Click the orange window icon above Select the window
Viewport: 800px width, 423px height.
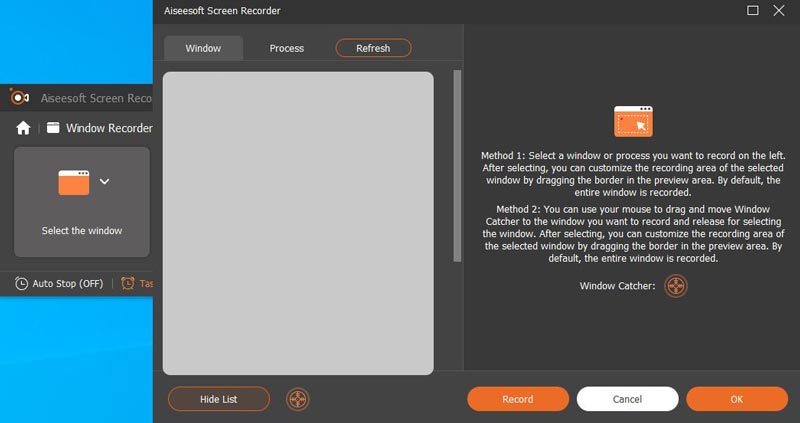(x=74, y=182)
